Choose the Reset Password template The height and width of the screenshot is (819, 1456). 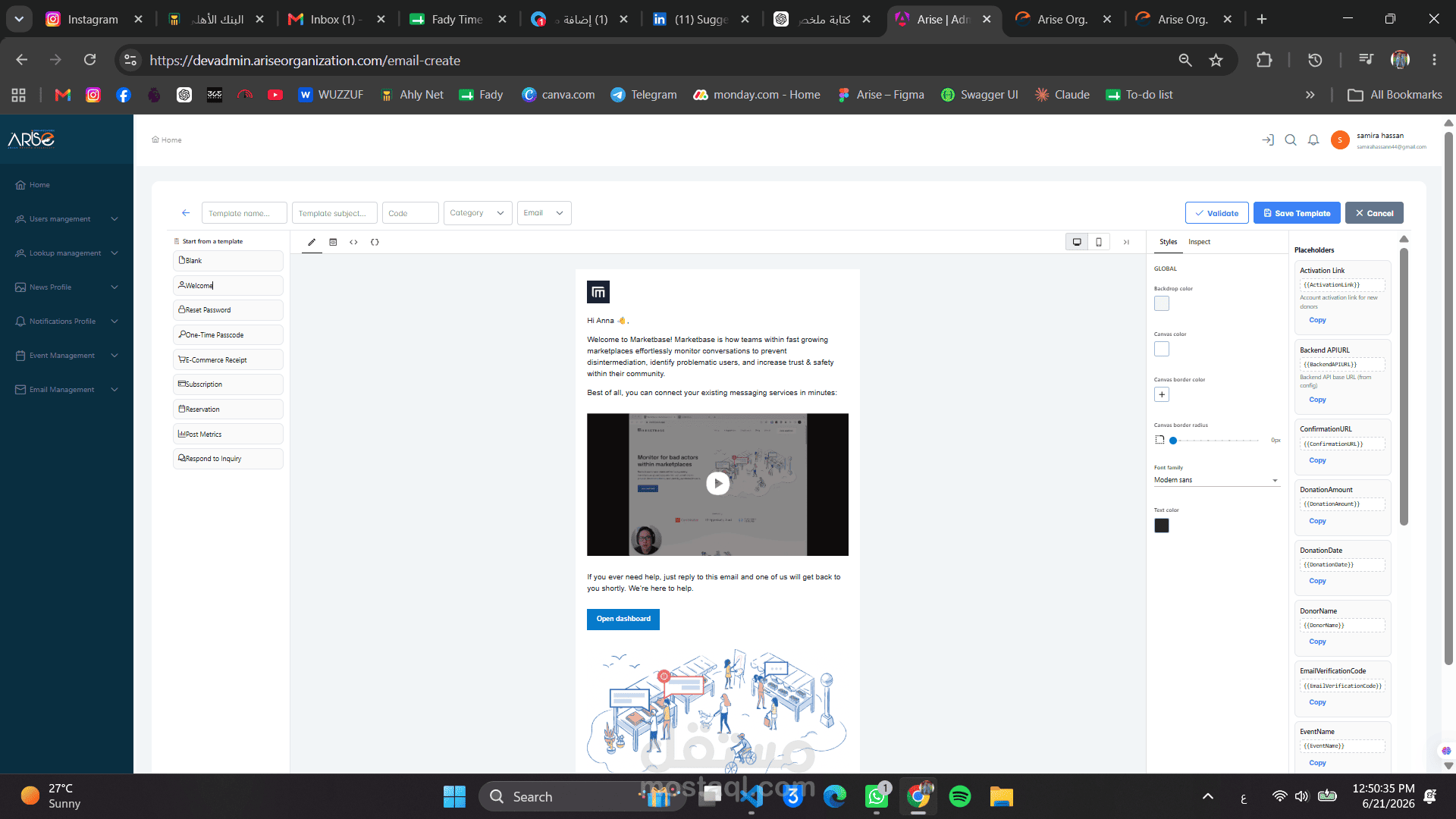pyautogui.click(x=228, y=310)
